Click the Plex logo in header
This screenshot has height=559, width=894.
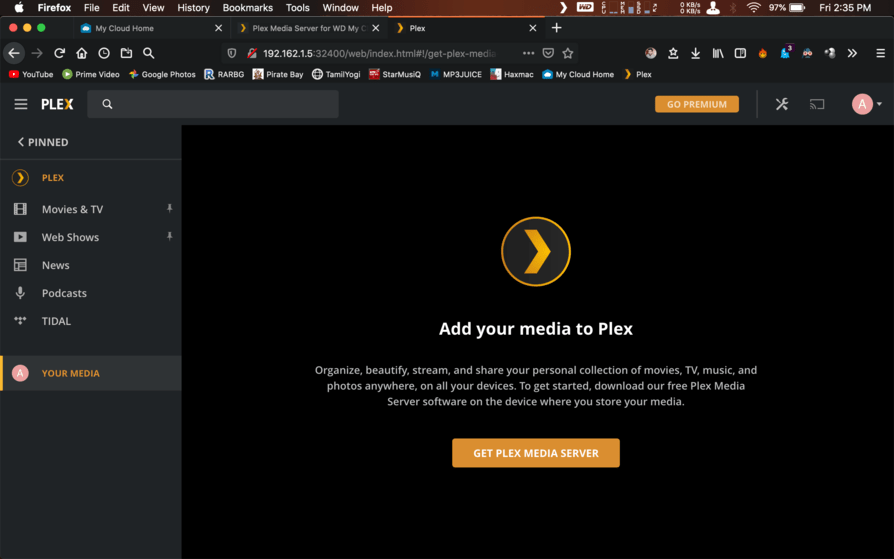click(57, 104)
